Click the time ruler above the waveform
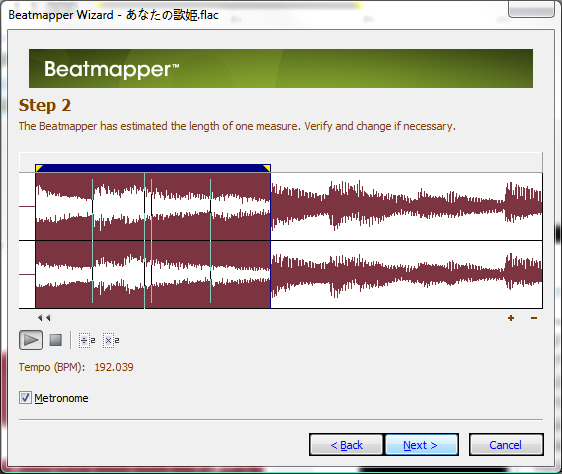This screenshot has height=474, width=562. pos(281,162)
